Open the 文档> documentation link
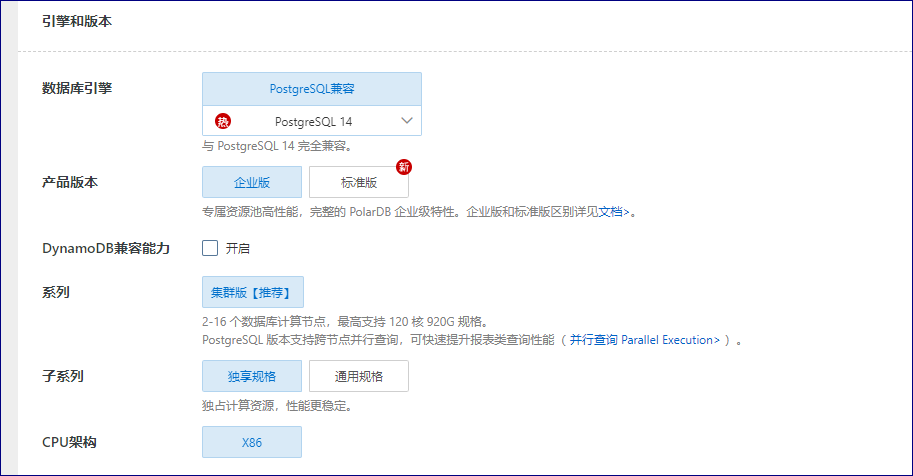 (614, 212)
